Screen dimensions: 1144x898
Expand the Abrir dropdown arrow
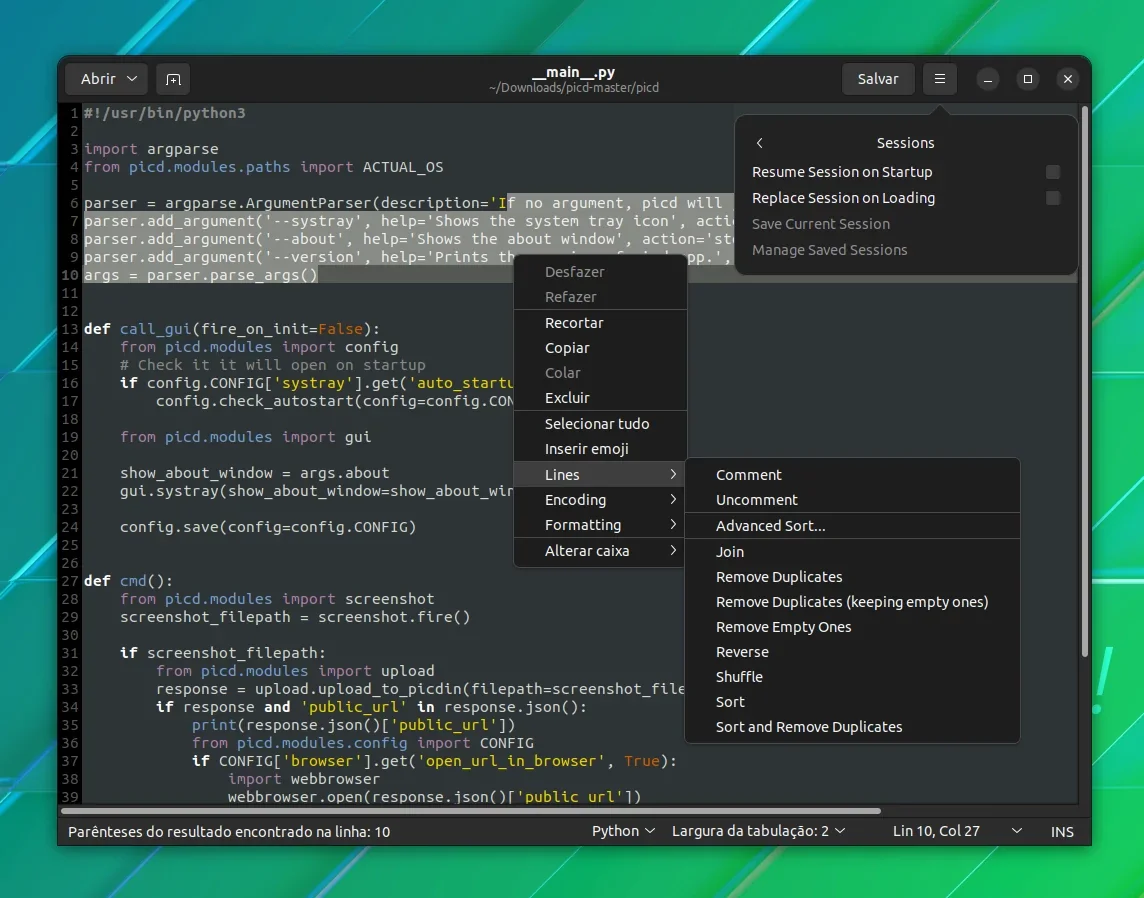coord(132,79)
